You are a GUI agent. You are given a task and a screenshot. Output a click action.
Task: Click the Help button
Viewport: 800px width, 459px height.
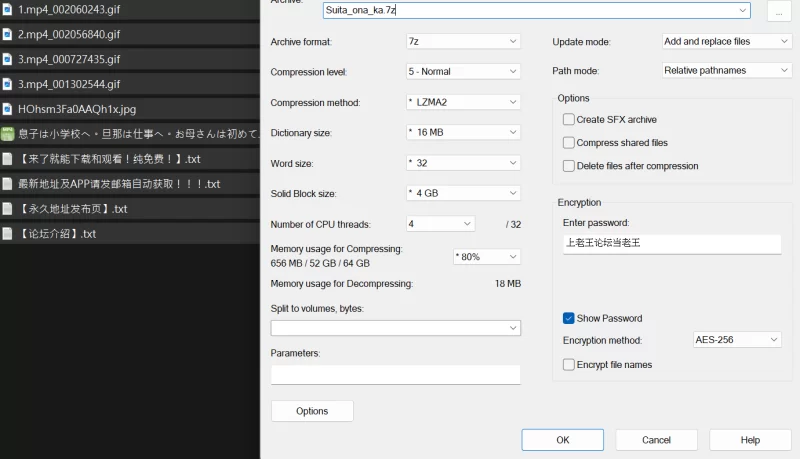(750, 440)
